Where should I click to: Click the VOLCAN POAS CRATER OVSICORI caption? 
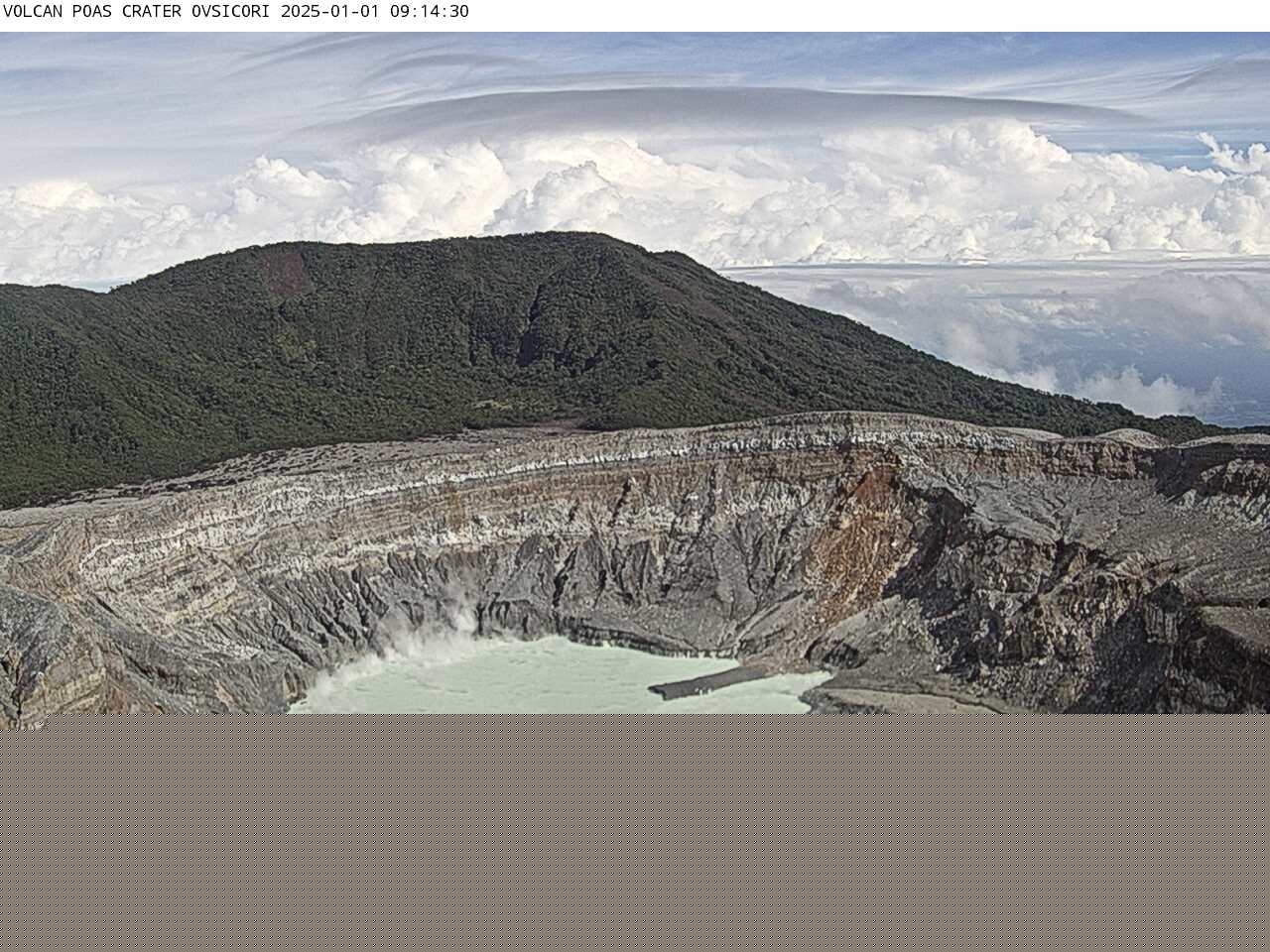(x=138, y=12)
